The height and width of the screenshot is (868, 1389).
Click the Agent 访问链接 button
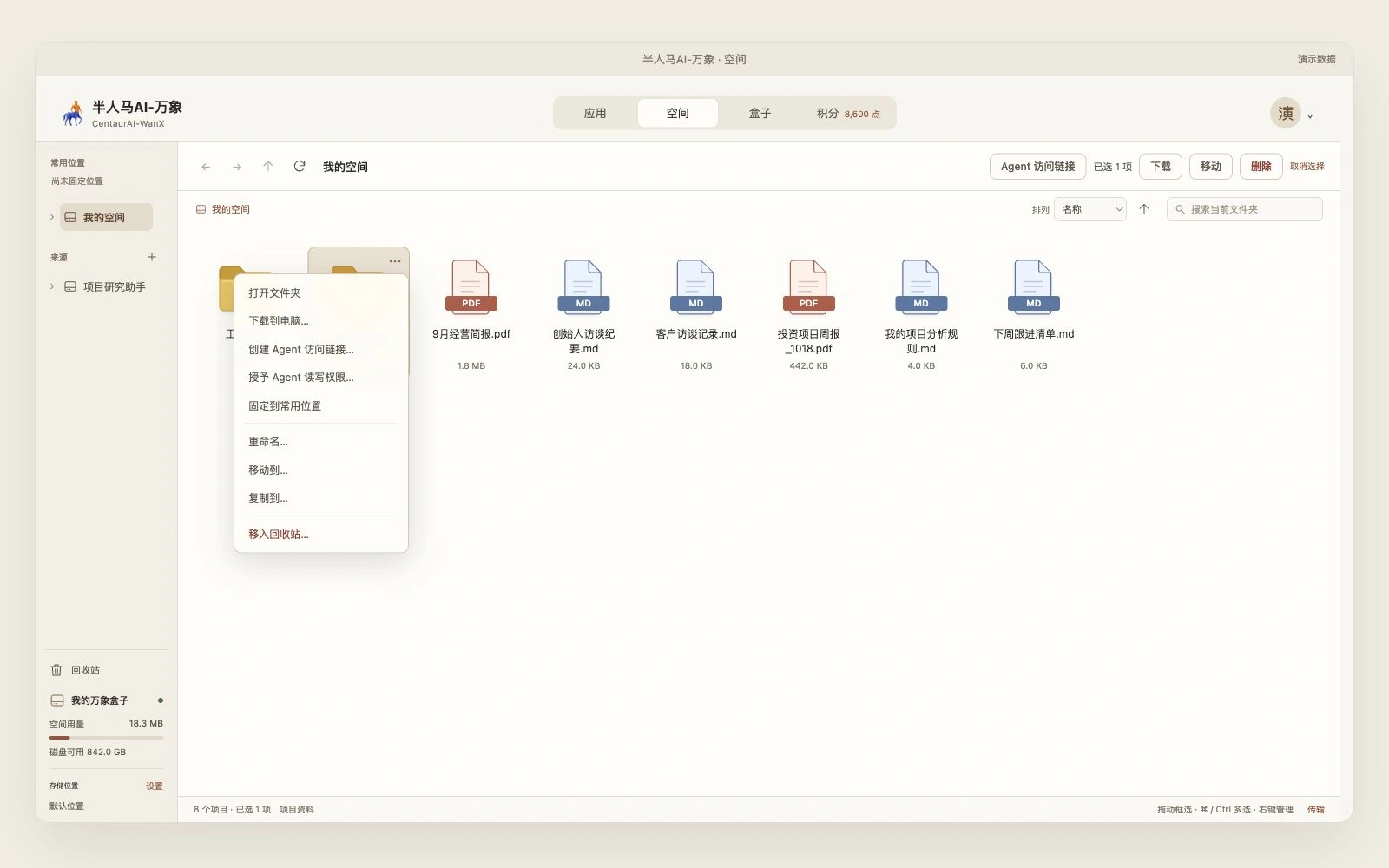[x=1037, y=167]
